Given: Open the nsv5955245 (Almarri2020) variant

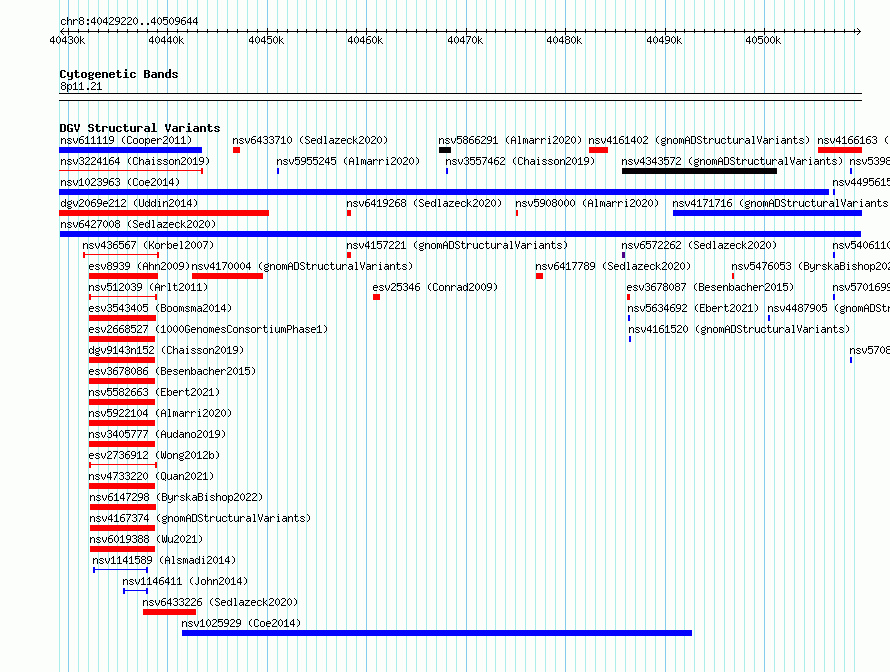Looking at the screenshot, I should click(349, 161).
